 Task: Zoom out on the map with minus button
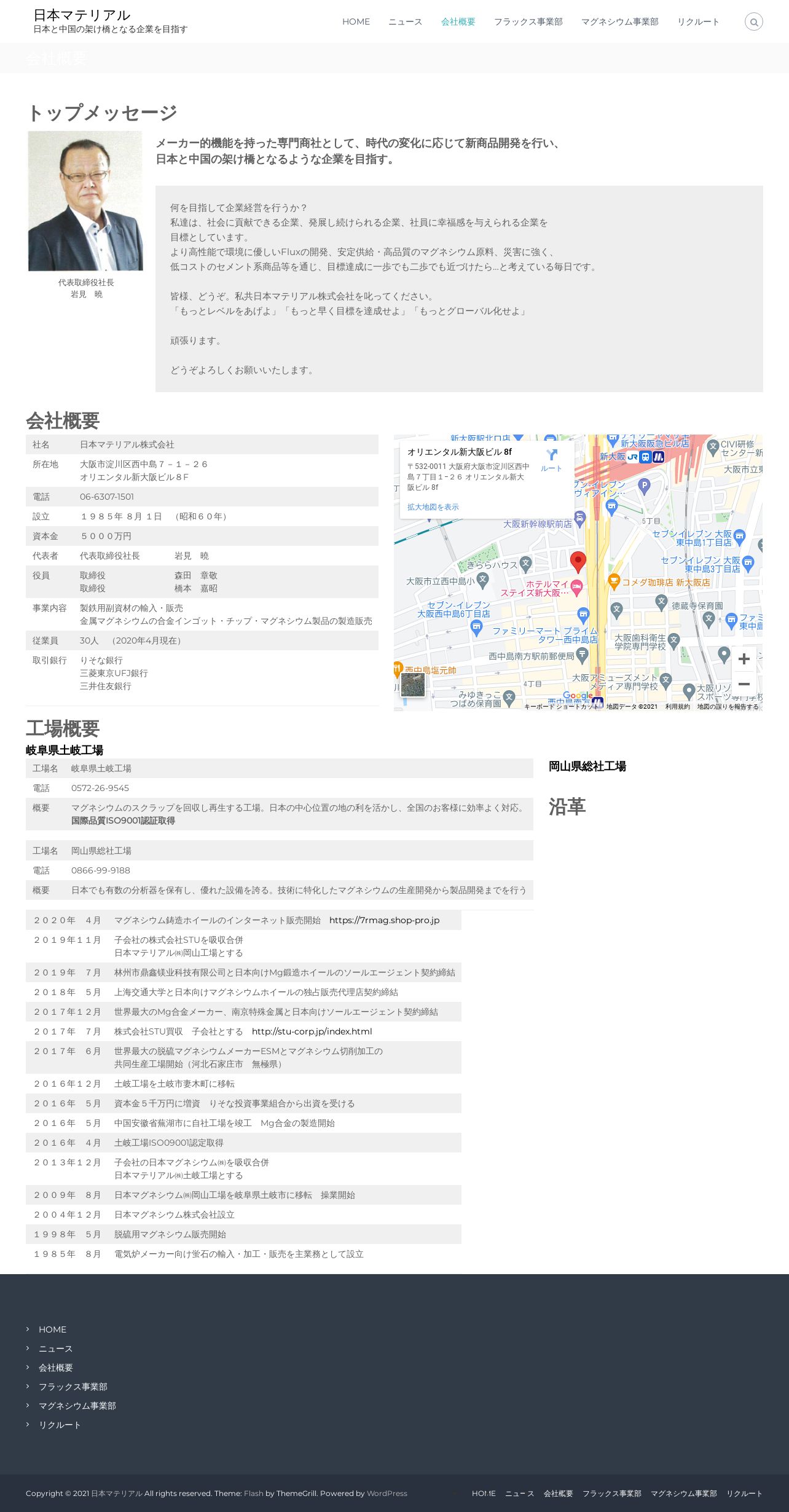744,683
